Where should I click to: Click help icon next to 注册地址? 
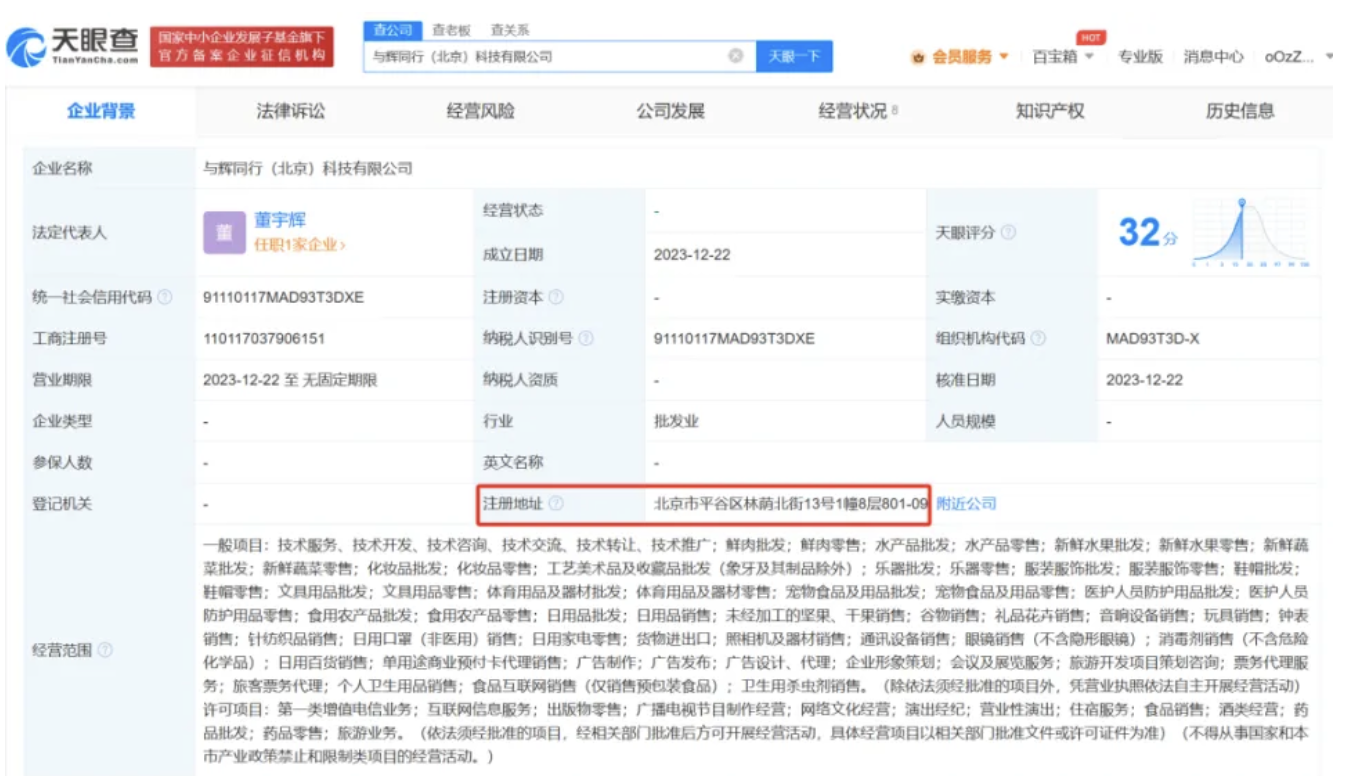point(556,503)
